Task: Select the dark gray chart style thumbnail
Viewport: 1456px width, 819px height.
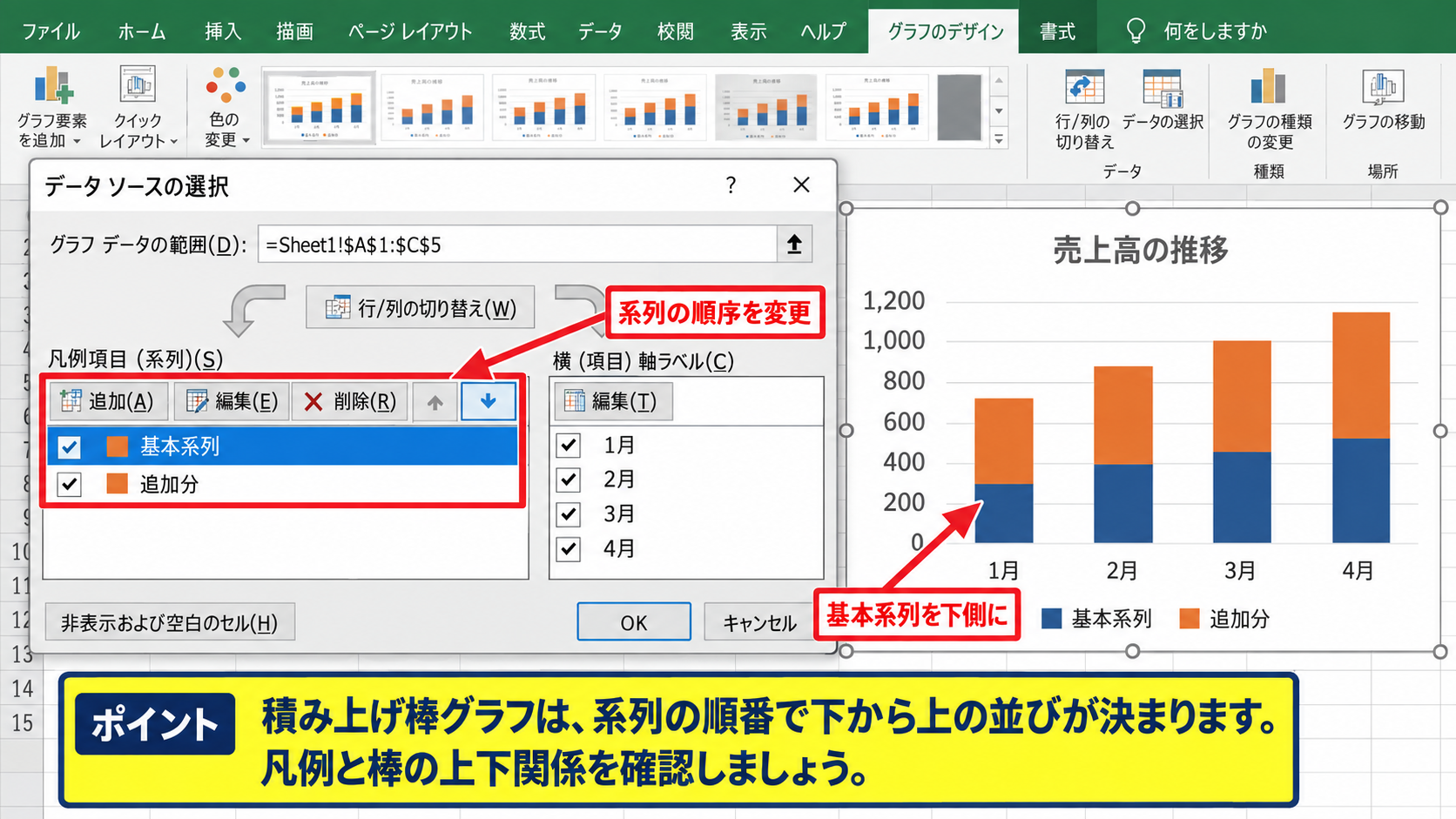Action: 960,108
